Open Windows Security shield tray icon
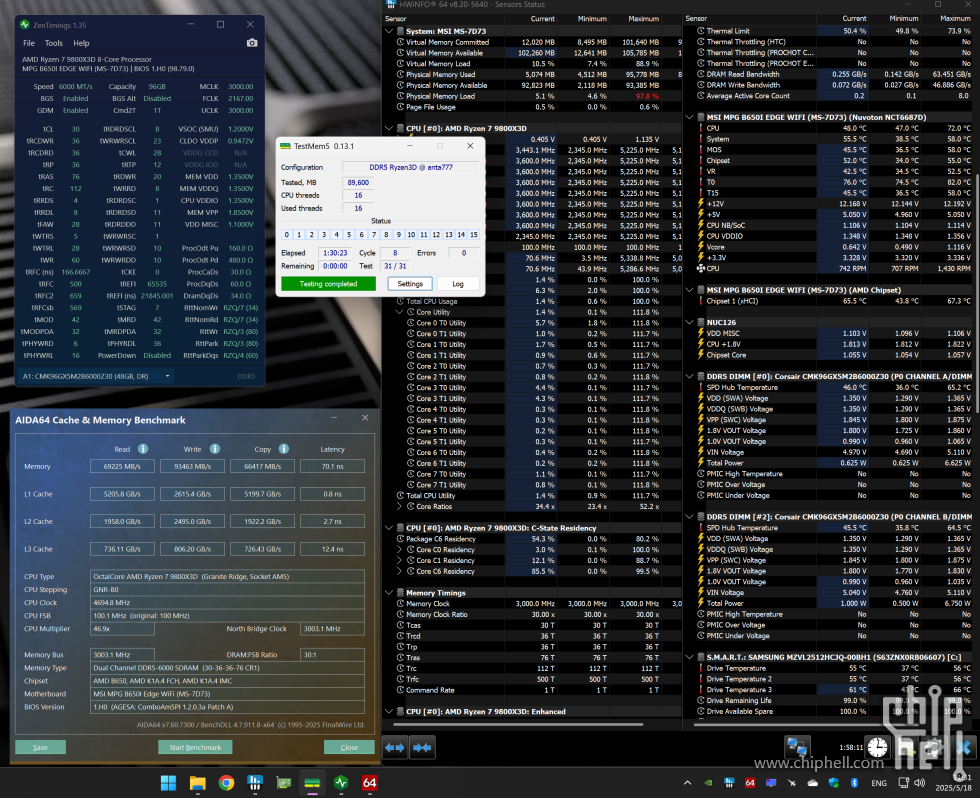The height and width of the screenshot is (798, 980). click(x=834, y=782)
